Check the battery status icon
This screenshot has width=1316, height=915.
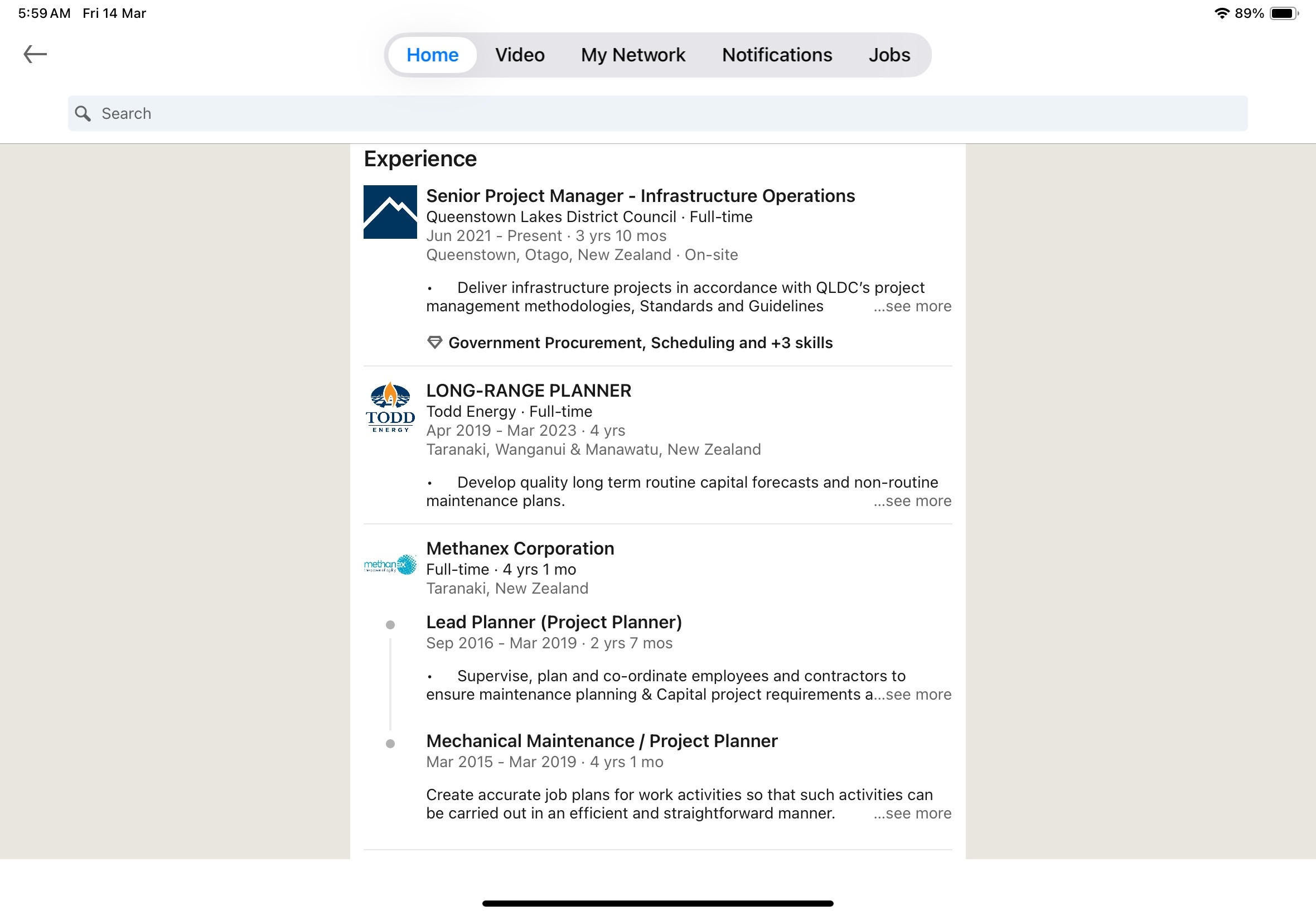point(1284,13)
